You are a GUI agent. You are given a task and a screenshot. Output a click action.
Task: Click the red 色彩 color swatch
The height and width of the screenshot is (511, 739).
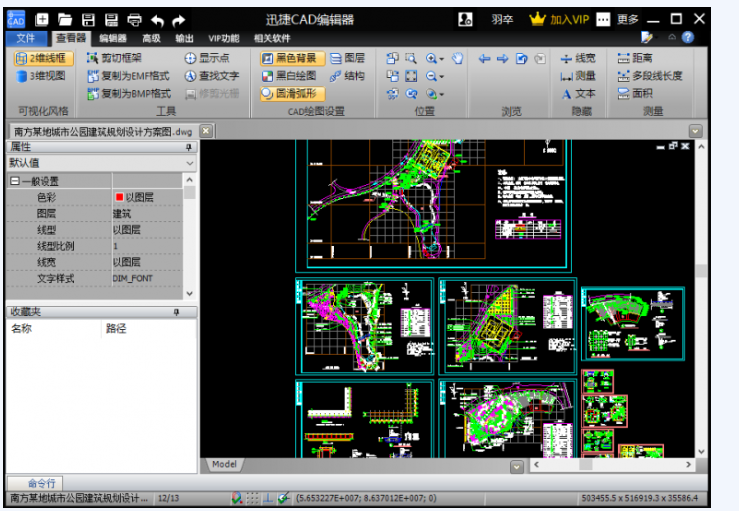click(118, 198)
